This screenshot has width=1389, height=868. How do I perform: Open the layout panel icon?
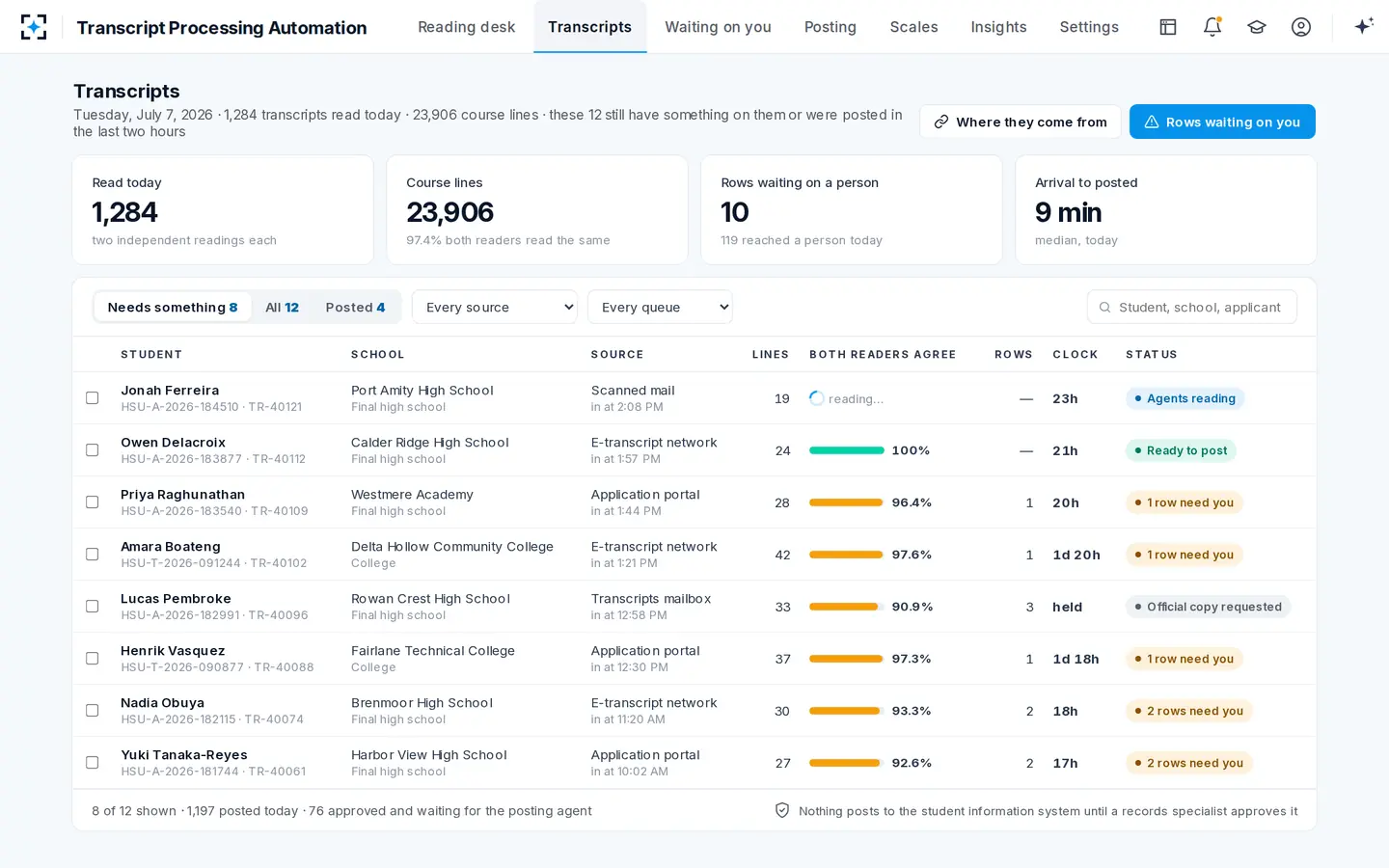tap(1168, 27)
